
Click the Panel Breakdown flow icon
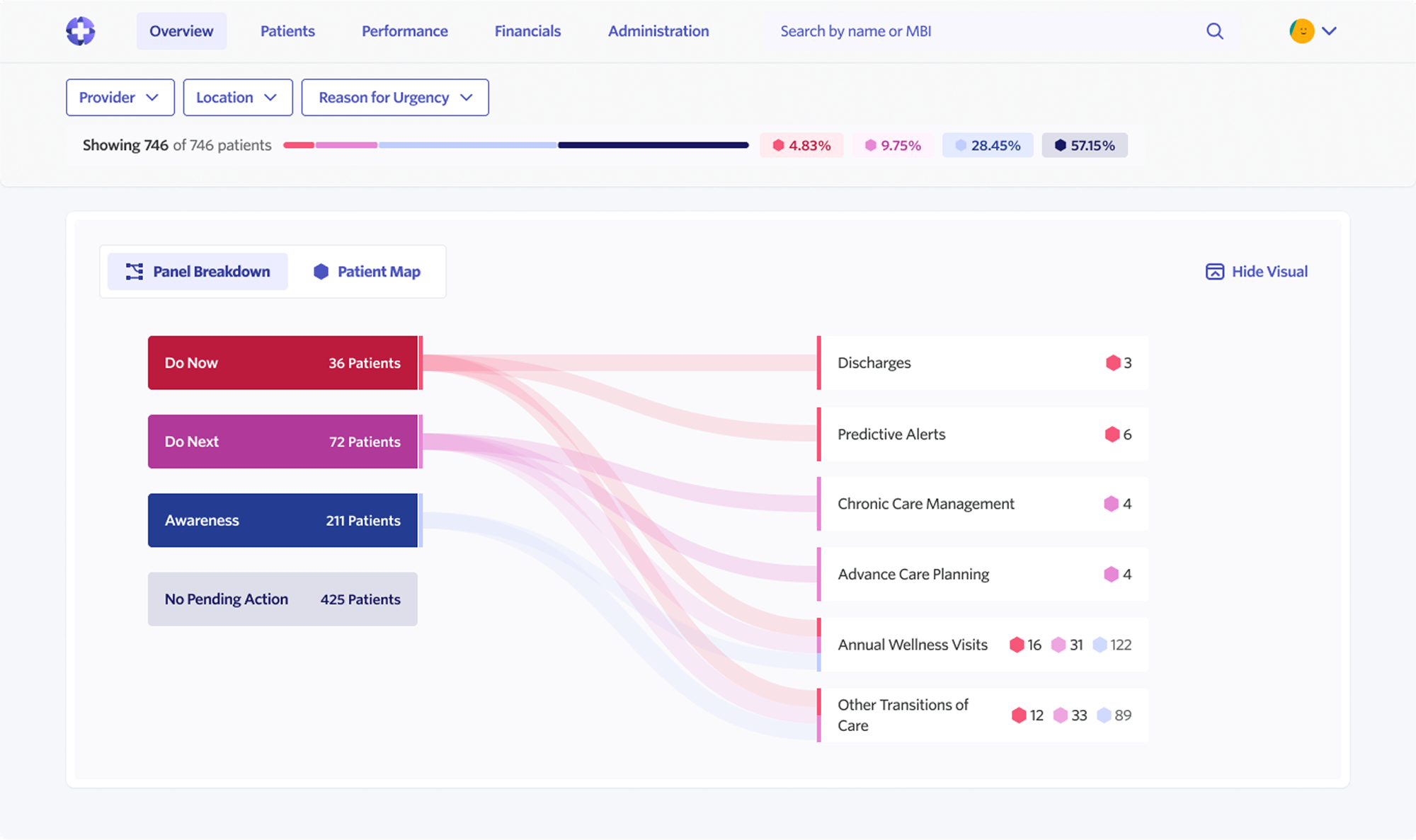pyautogui.click(x=134, y=272)
